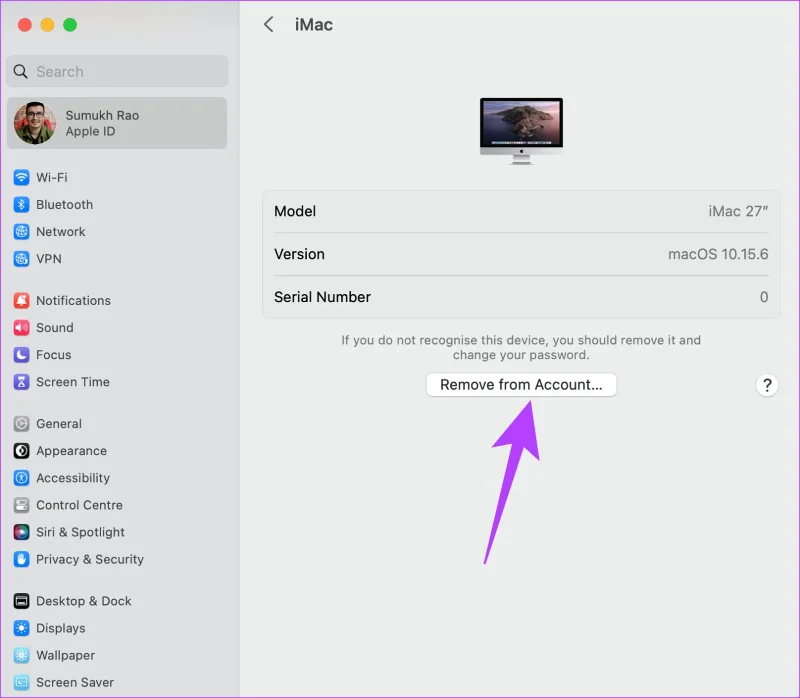This screenshot has width=800, height=698.
Task: Select Desktop & Dock label
Action: (84, 601)
